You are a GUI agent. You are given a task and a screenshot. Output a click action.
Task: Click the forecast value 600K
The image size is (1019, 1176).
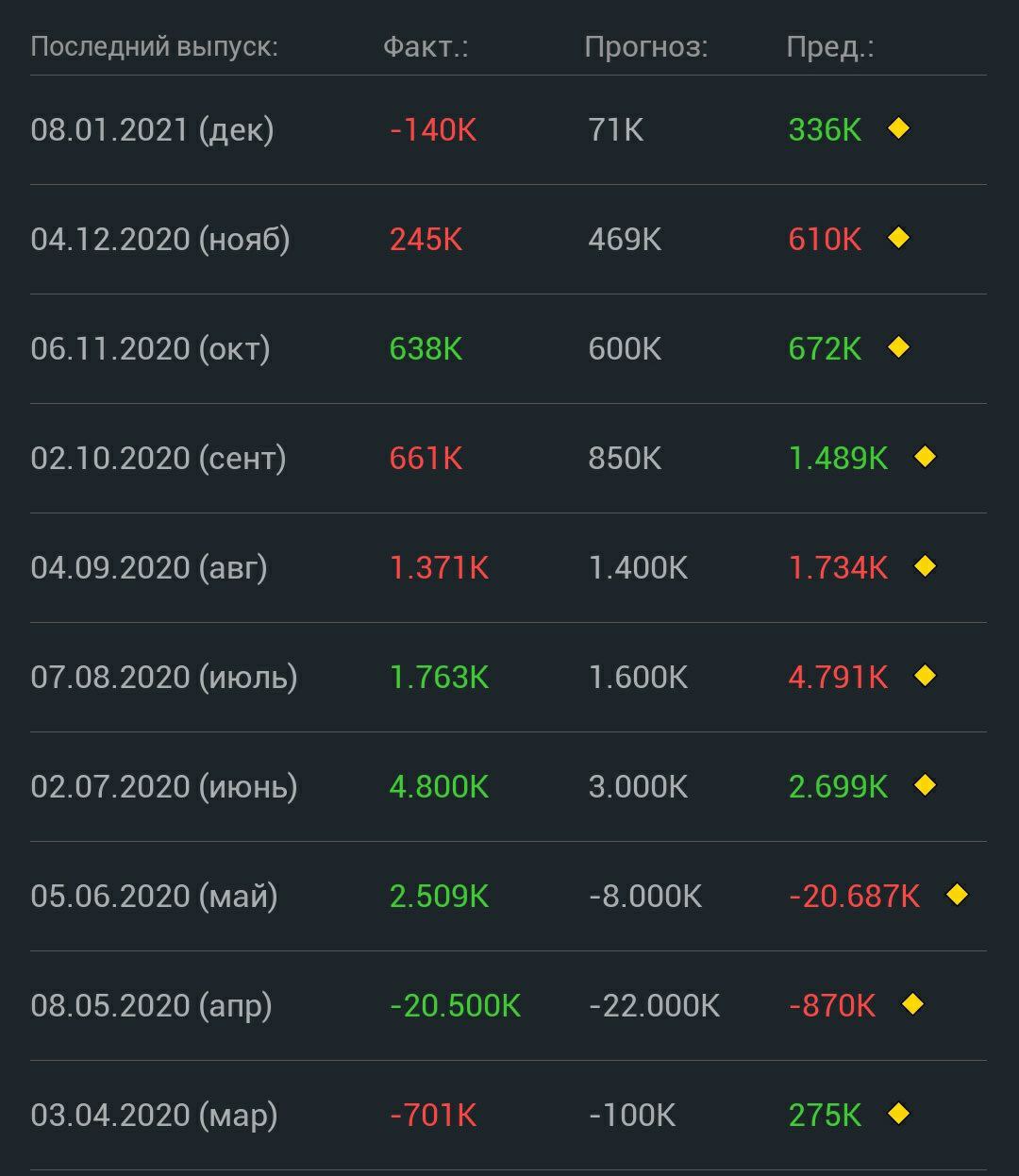click(x=626, y=349)
